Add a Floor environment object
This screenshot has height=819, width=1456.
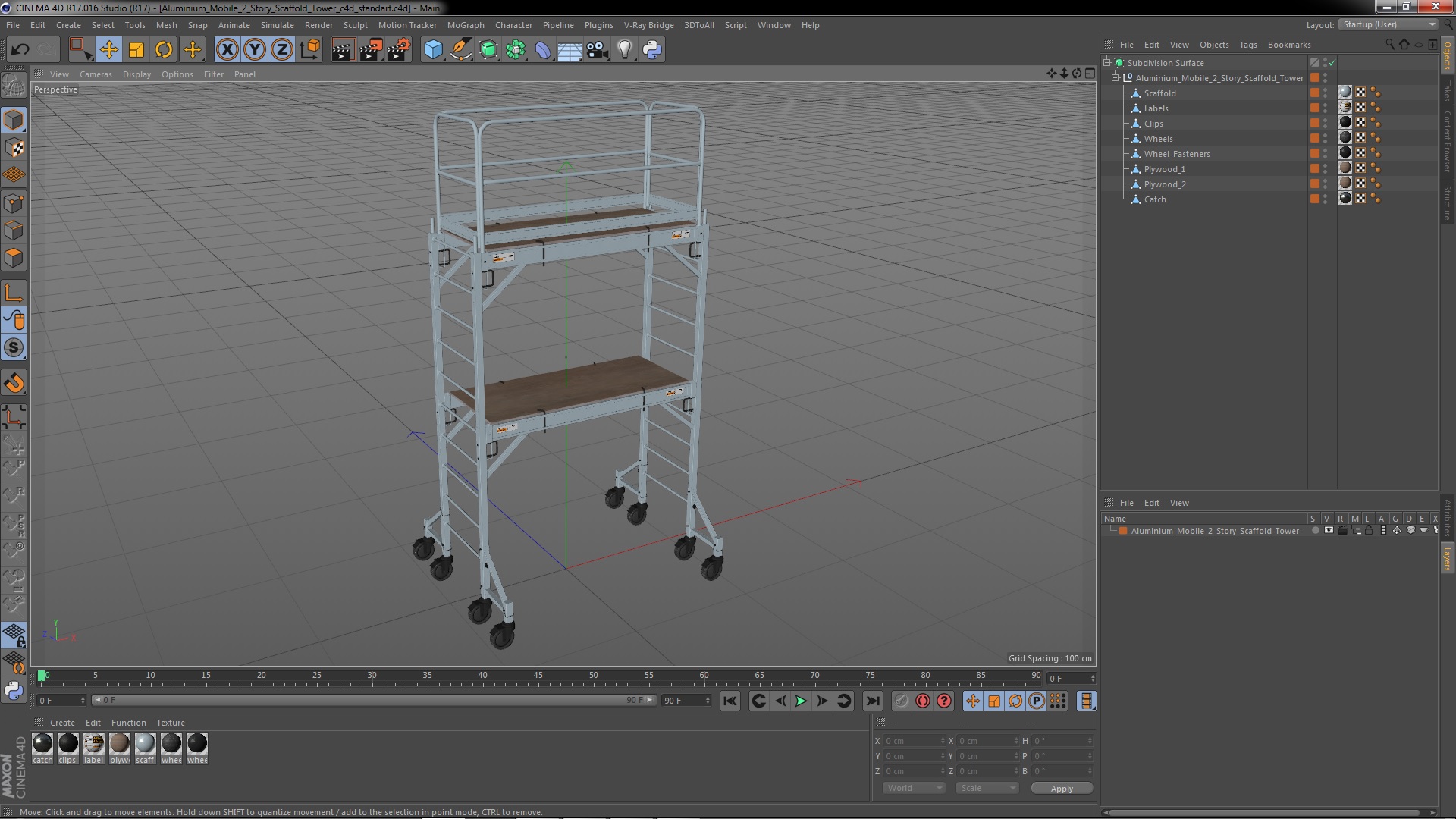point(570,50)
